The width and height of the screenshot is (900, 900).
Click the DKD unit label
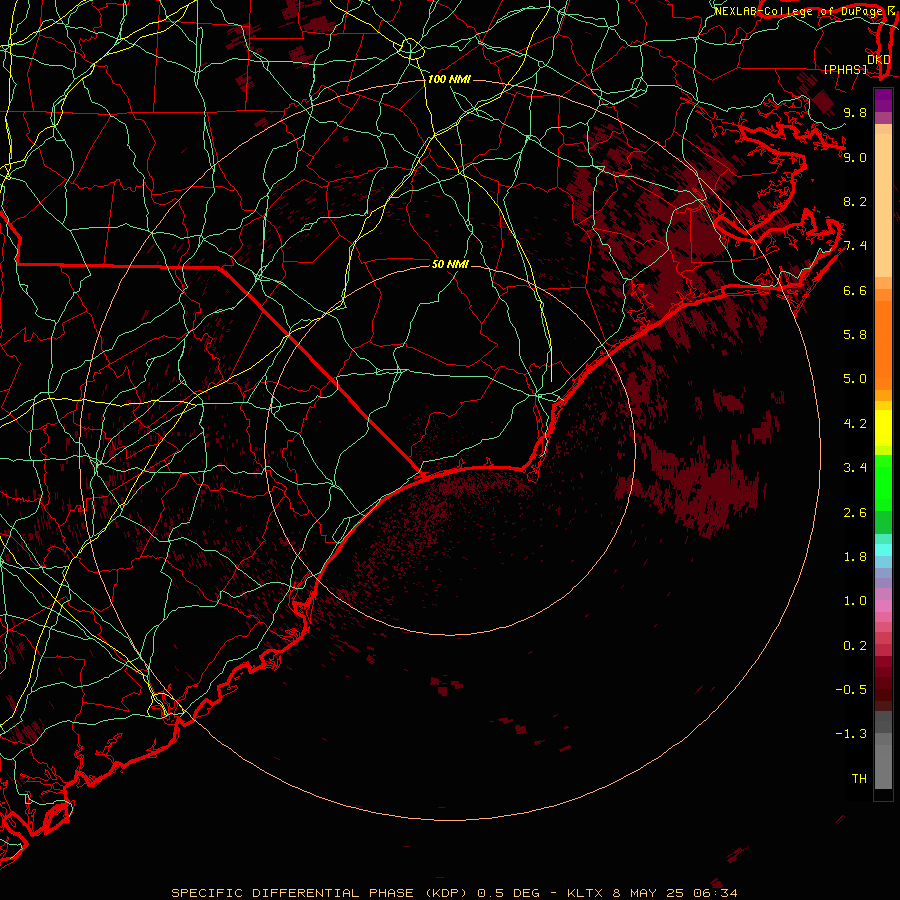tap(879, 60)
